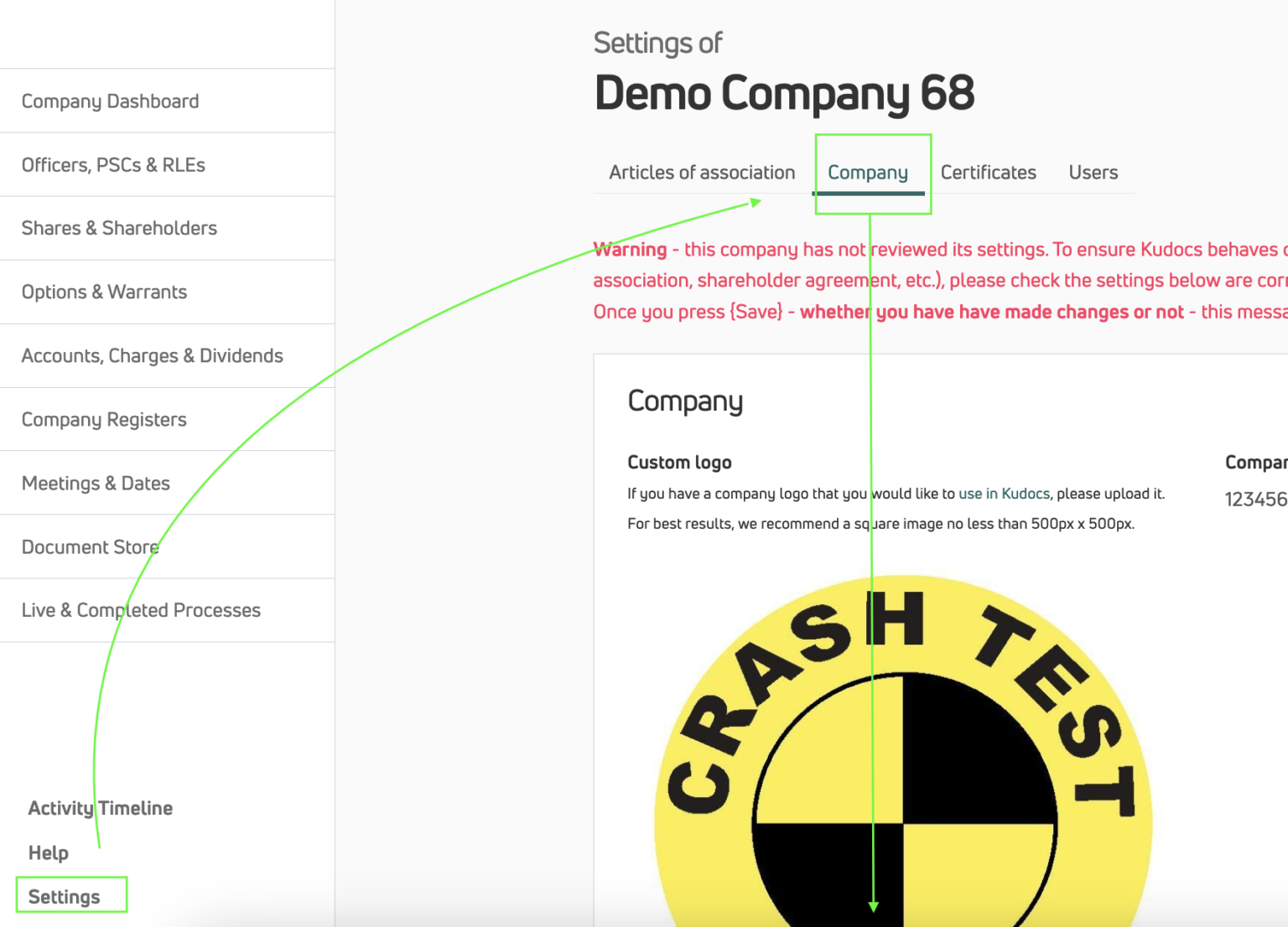The image size is (1288, 927).
Task: Switch to the Certificates tab
Action: 988,173
